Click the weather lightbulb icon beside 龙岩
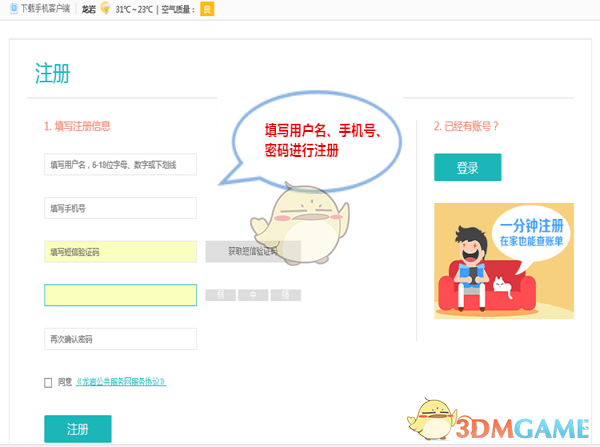This screenshot has width=600, height=447. [x=105, y=8]
